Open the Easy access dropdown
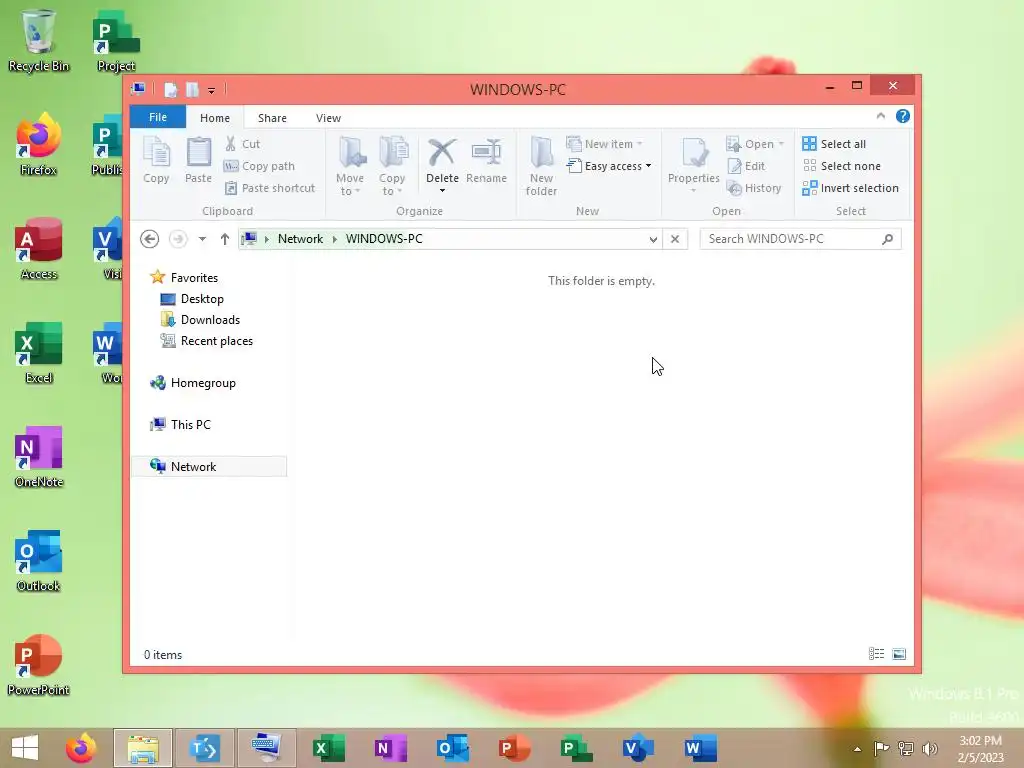The height and width of the screenshot is (768, 1024). pyautogui.click(x=648, y=166)
